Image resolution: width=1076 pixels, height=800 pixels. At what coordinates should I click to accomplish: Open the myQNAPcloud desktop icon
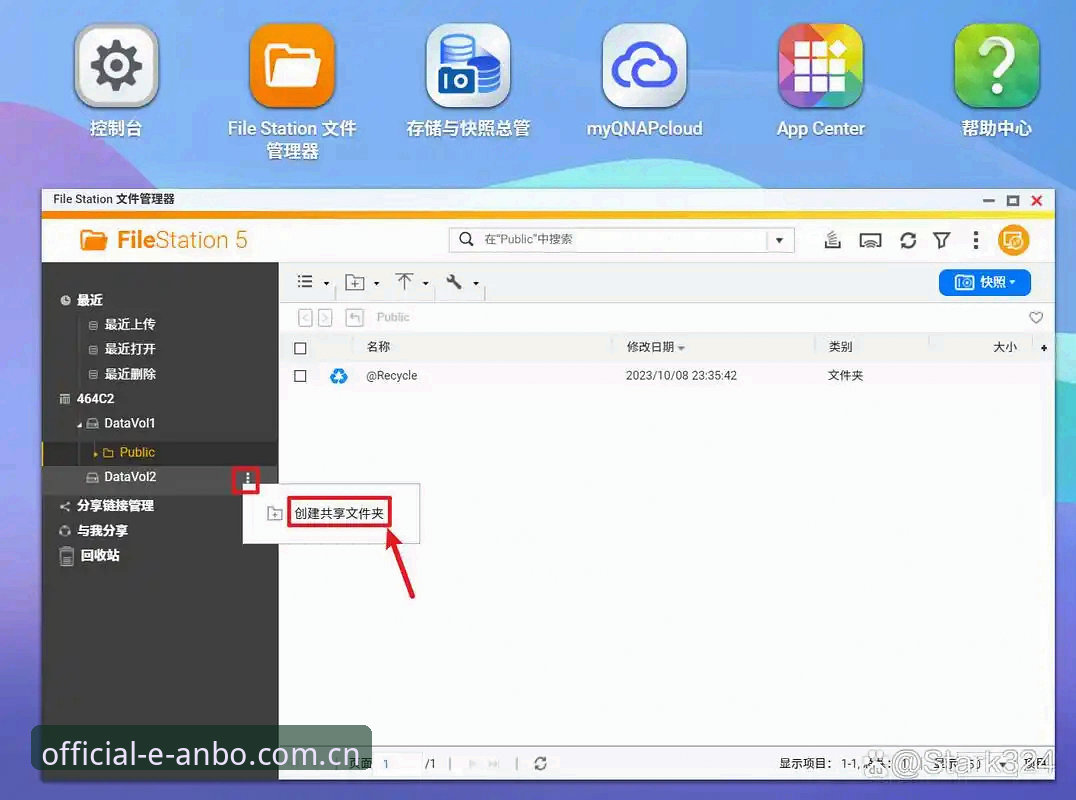pos(644,66)
